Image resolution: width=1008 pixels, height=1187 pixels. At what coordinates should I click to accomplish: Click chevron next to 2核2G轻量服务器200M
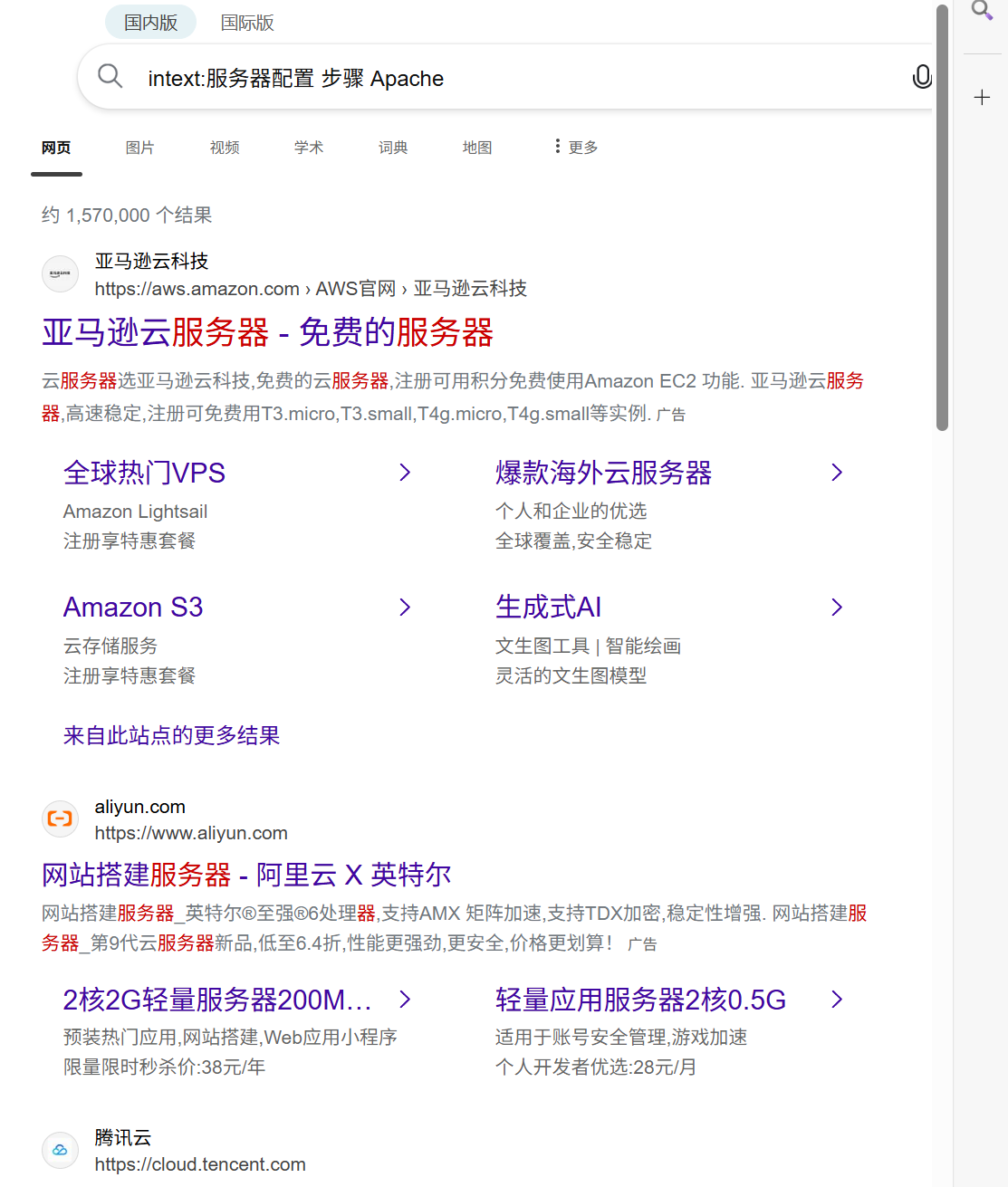(x=405, y=1000)
